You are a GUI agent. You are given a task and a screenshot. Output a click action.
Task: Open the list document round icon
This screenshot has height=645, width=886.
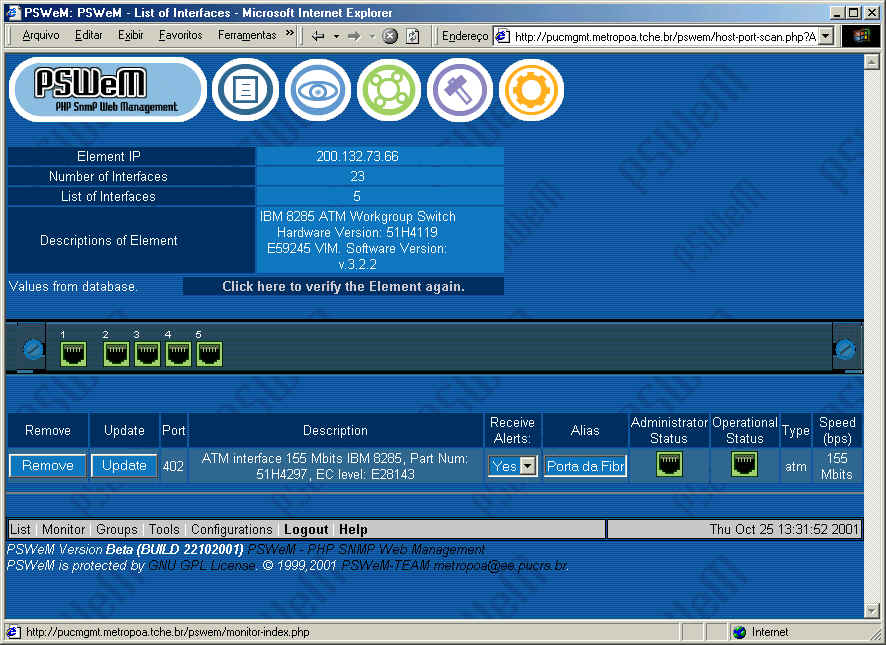[x=245, y=90]
